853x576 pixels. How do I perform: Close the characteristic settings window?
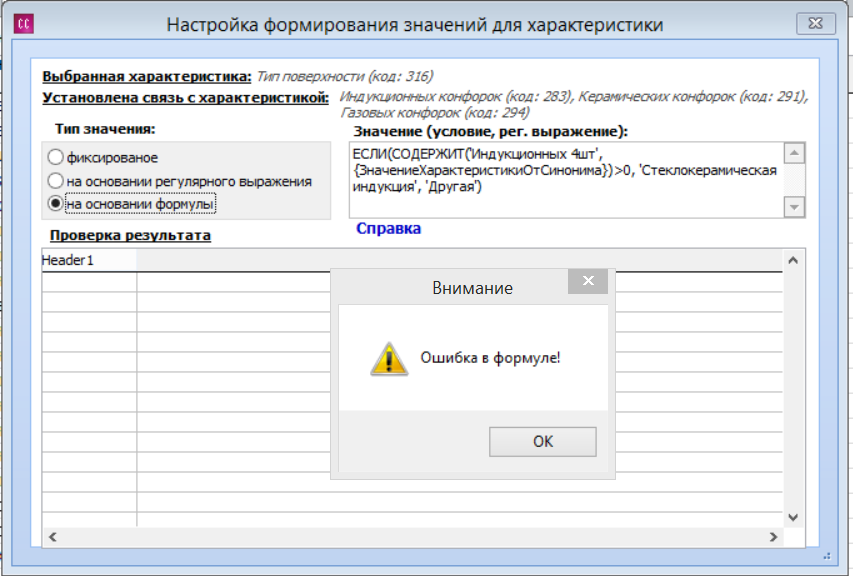(815, 23)
